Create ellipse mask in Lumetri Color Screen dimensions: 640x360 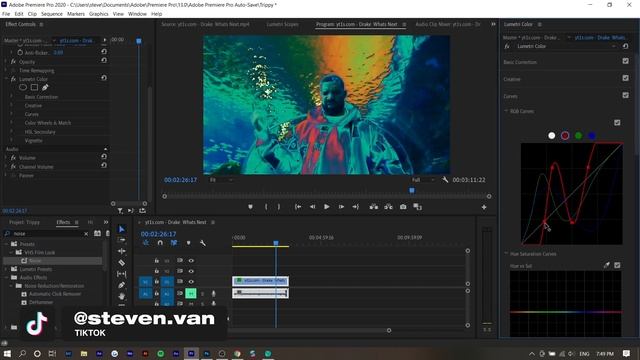tap(23, 87)
